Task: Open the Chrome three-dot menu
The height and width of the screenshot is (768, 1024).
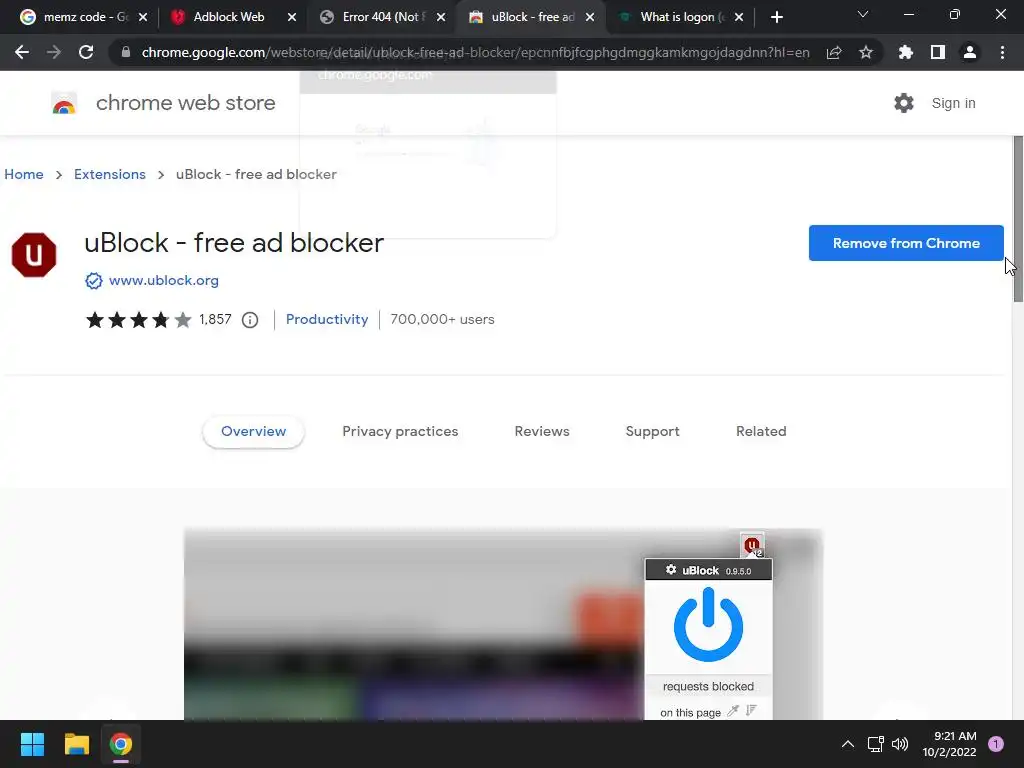Action: point(1002,52)
